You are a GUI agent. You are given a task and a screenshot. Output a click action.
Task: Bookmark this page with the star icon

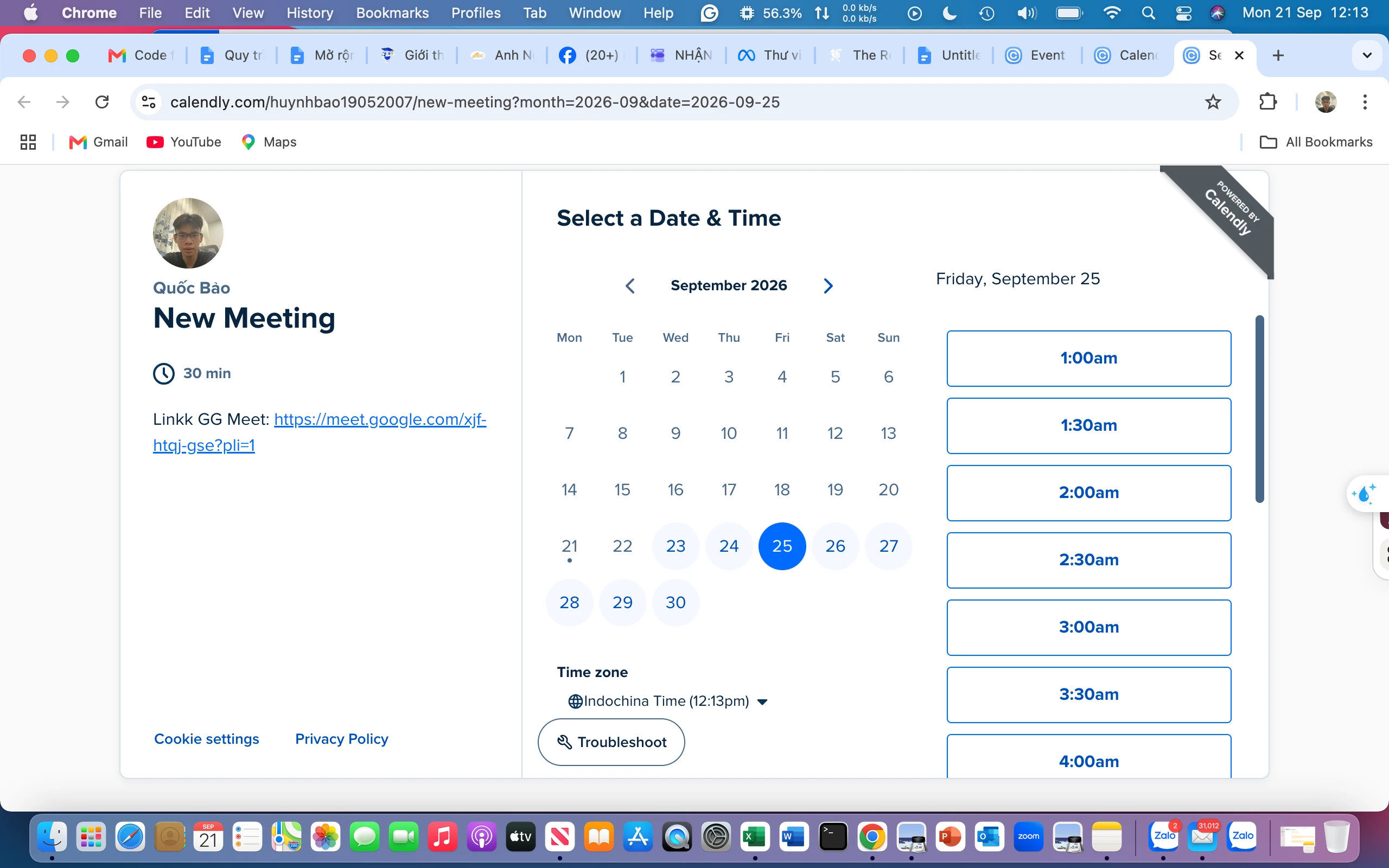coord(1213,102)
